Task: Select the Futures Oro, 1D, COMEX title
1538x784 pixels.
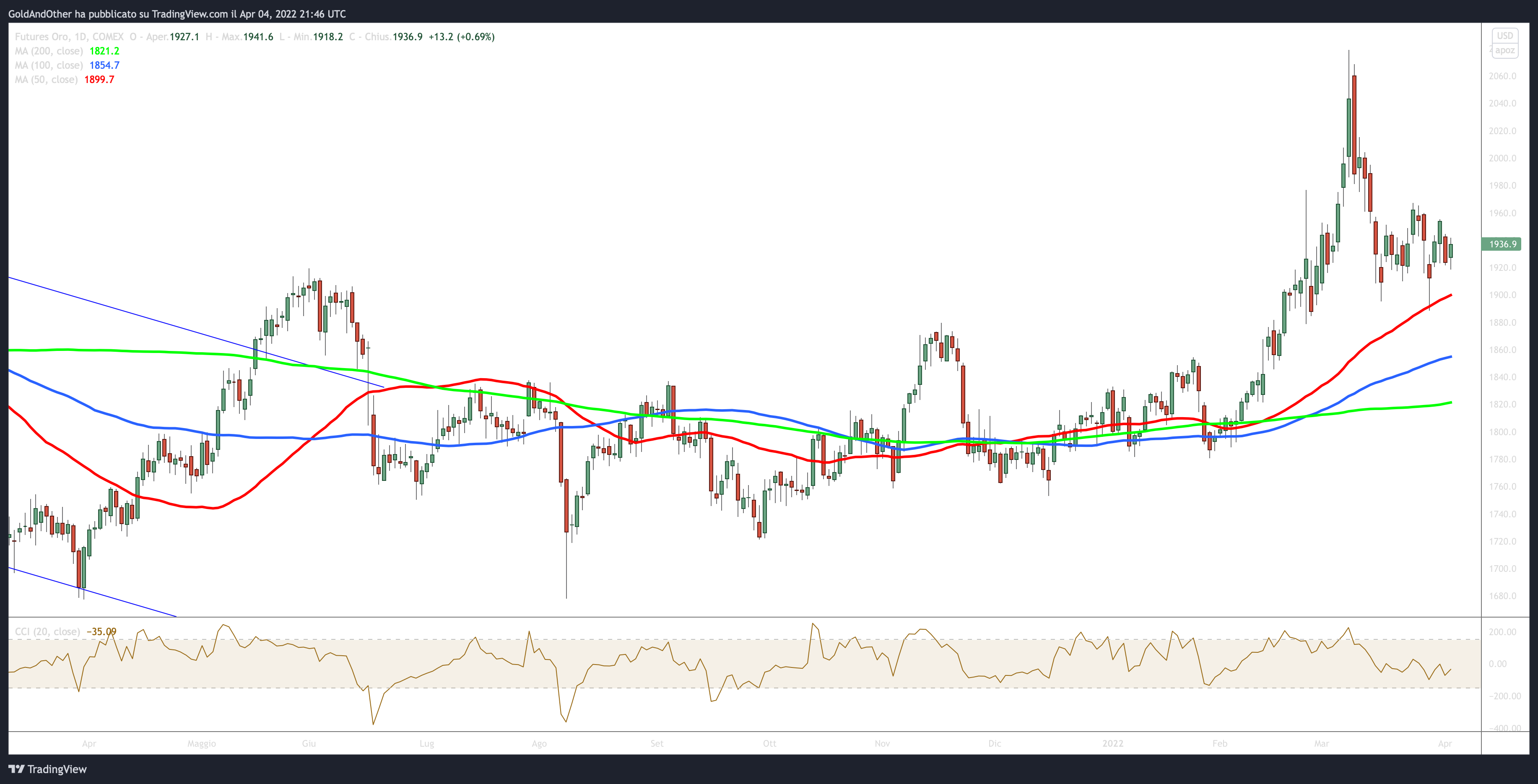Action: [69, 36]
